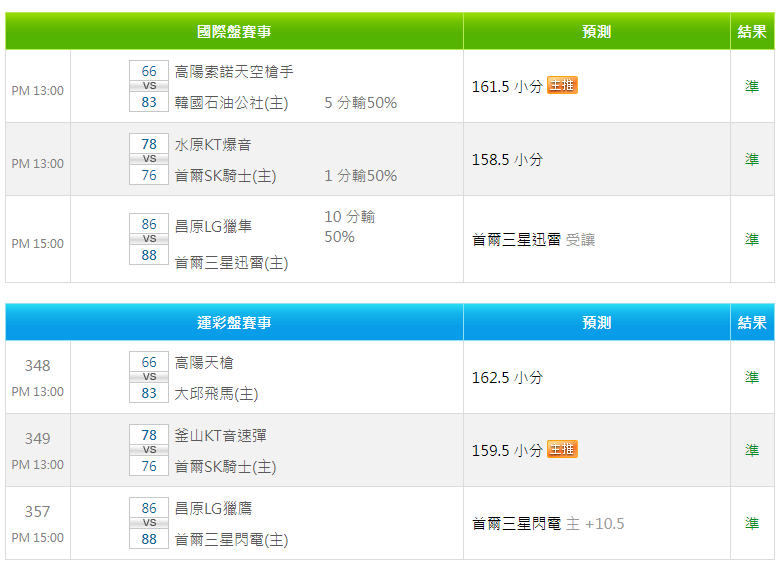783x570 pixels.
Task: Click the vs badge in 高陽索諾天空槍手 match
Action: coord(149,86)
